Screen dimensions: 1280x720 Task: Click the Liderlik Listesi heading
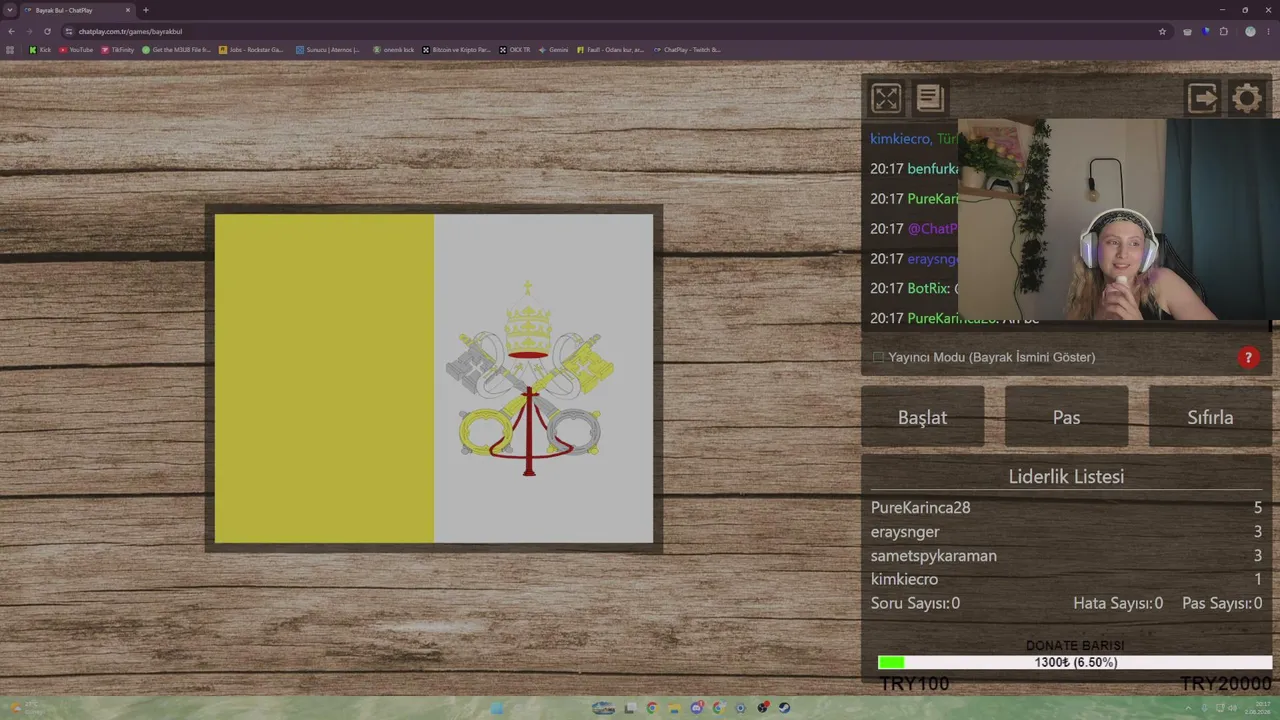coord(1066,476)
